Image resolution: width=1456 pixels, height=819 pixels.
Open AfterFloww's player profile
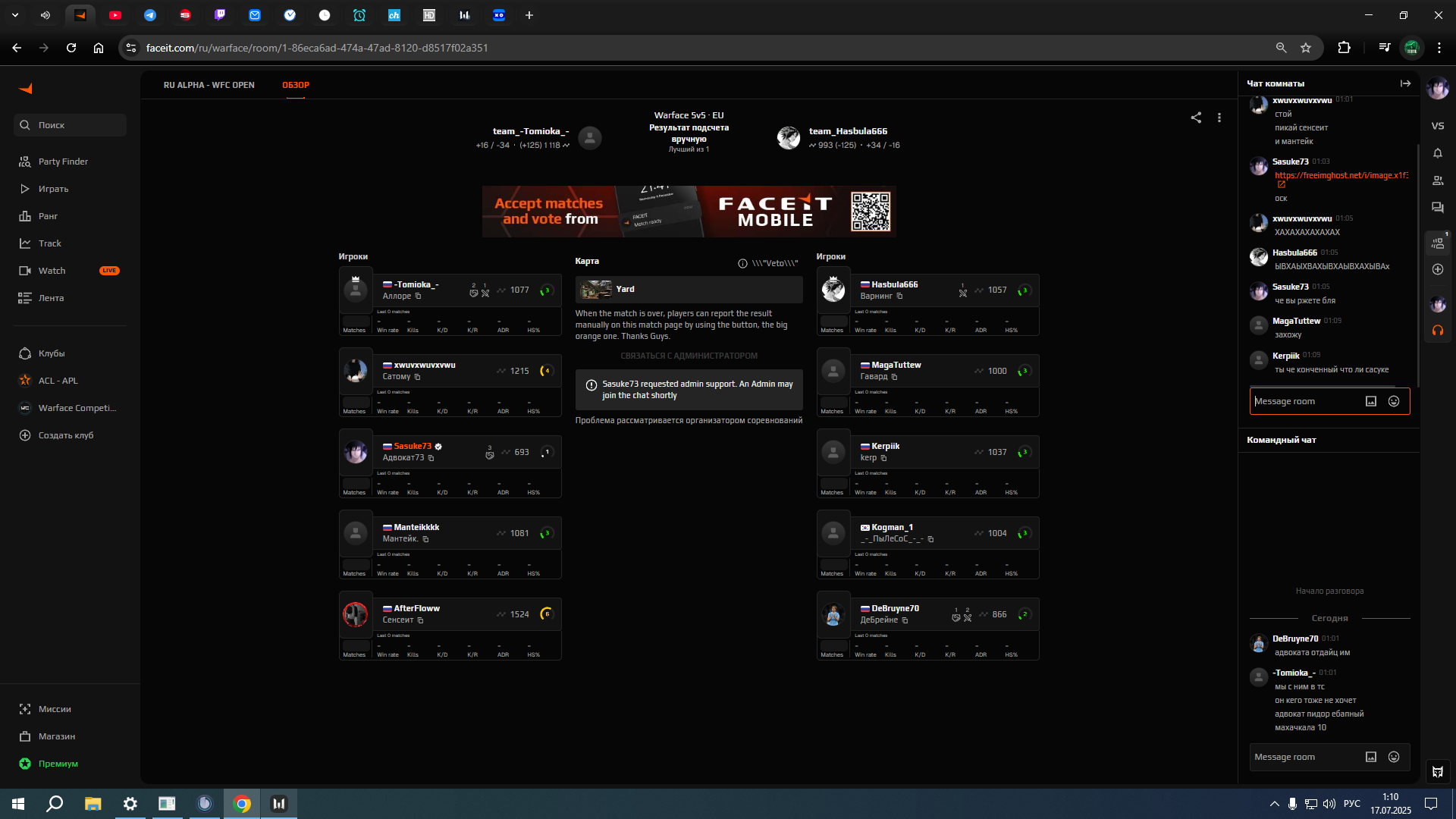tap(416, 608)
